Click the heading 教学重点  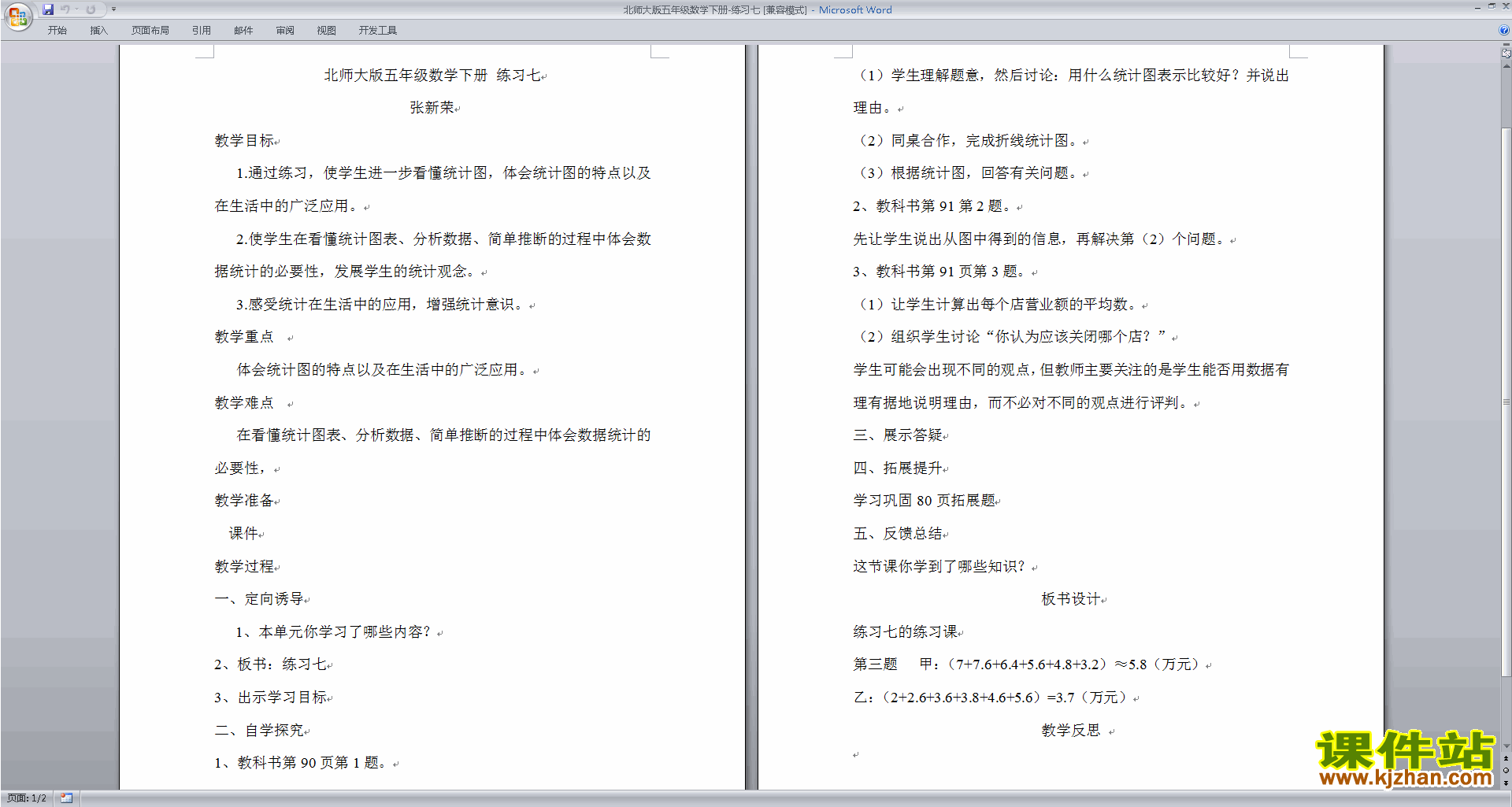[244, 337]
